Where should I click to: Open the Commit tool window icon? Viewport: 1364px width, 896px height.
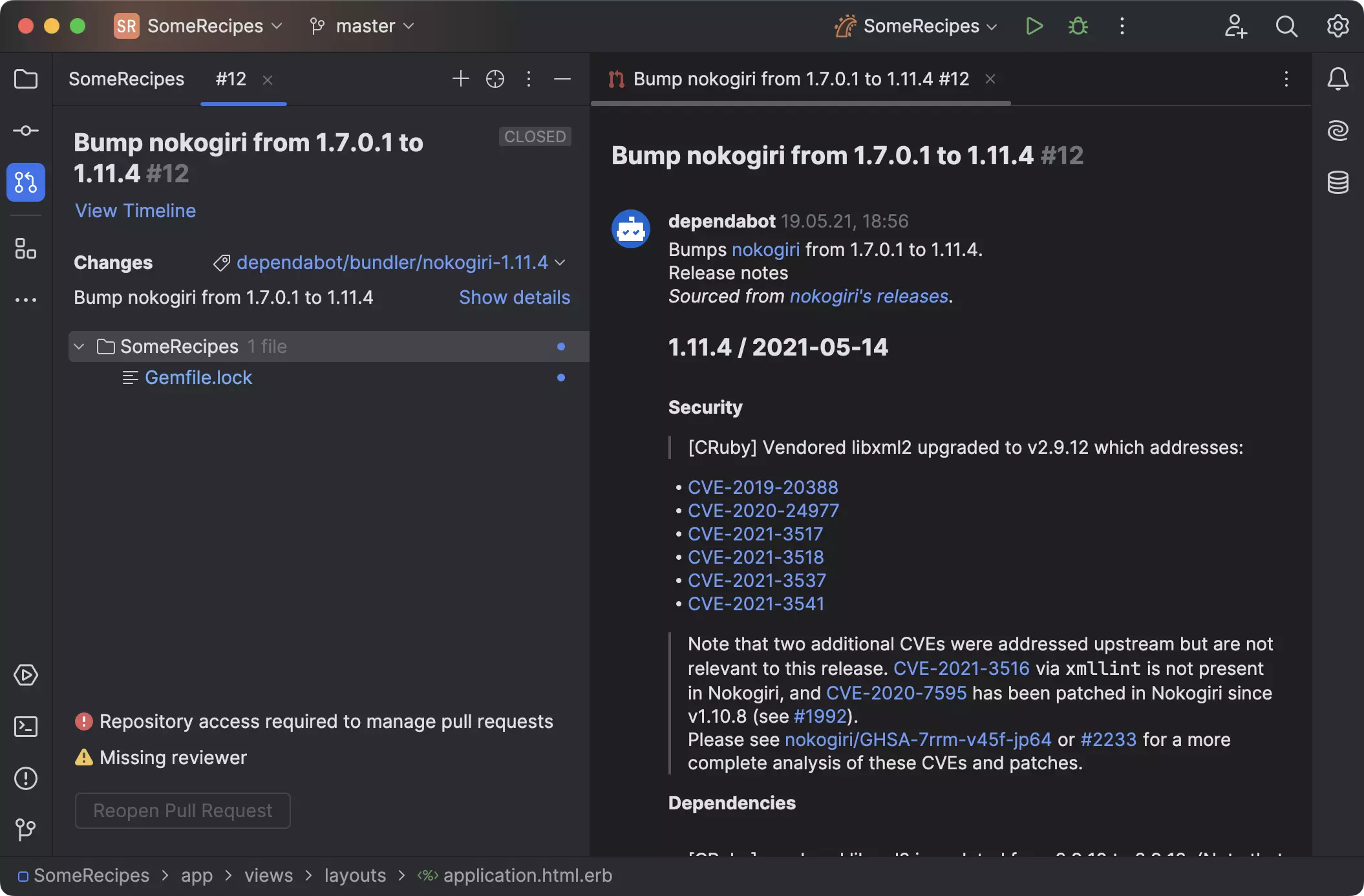click(x=26, y=131)
